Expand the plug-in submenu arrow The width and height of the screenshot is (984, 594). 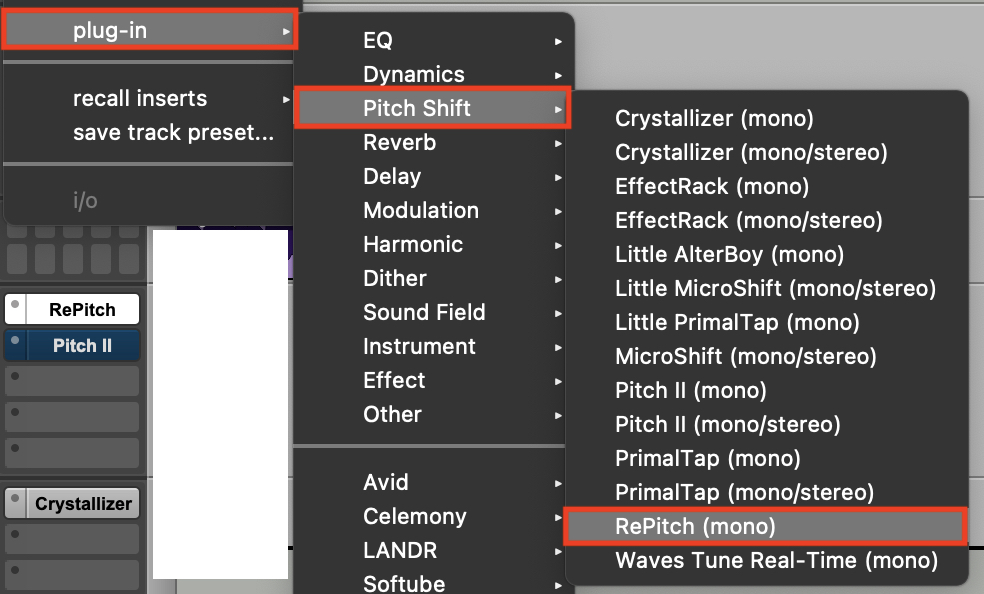[286, 31]
